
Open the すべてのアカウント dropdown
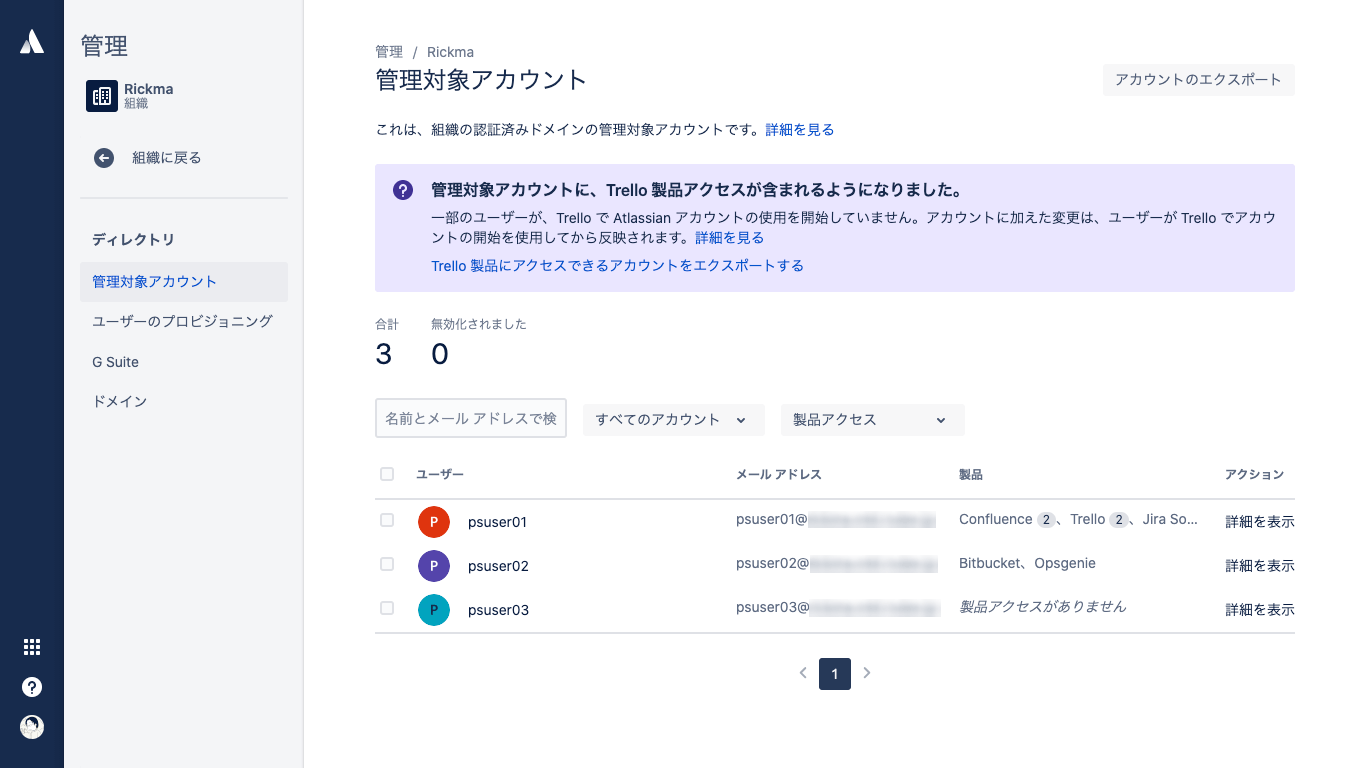[x=674, y=420]
